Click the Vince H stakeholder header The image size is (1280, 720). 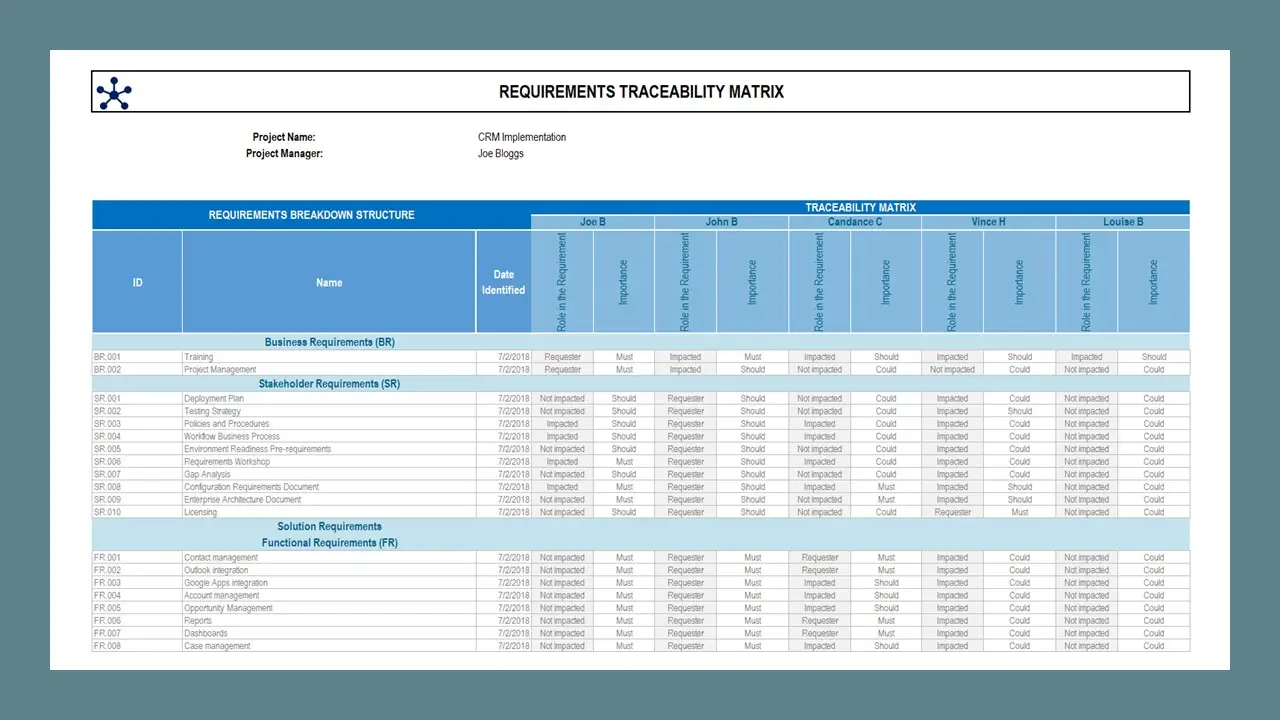[x=988, y=222]
